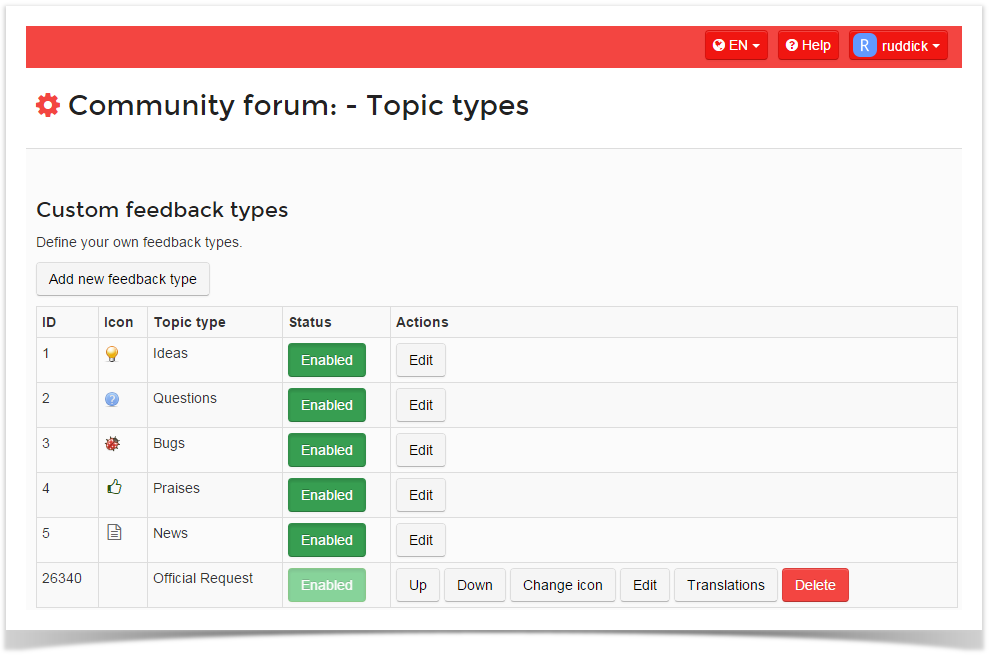The height and width of the screenshot is (659, 996).
Task: Delete the Official Request type
Action: 815,585
